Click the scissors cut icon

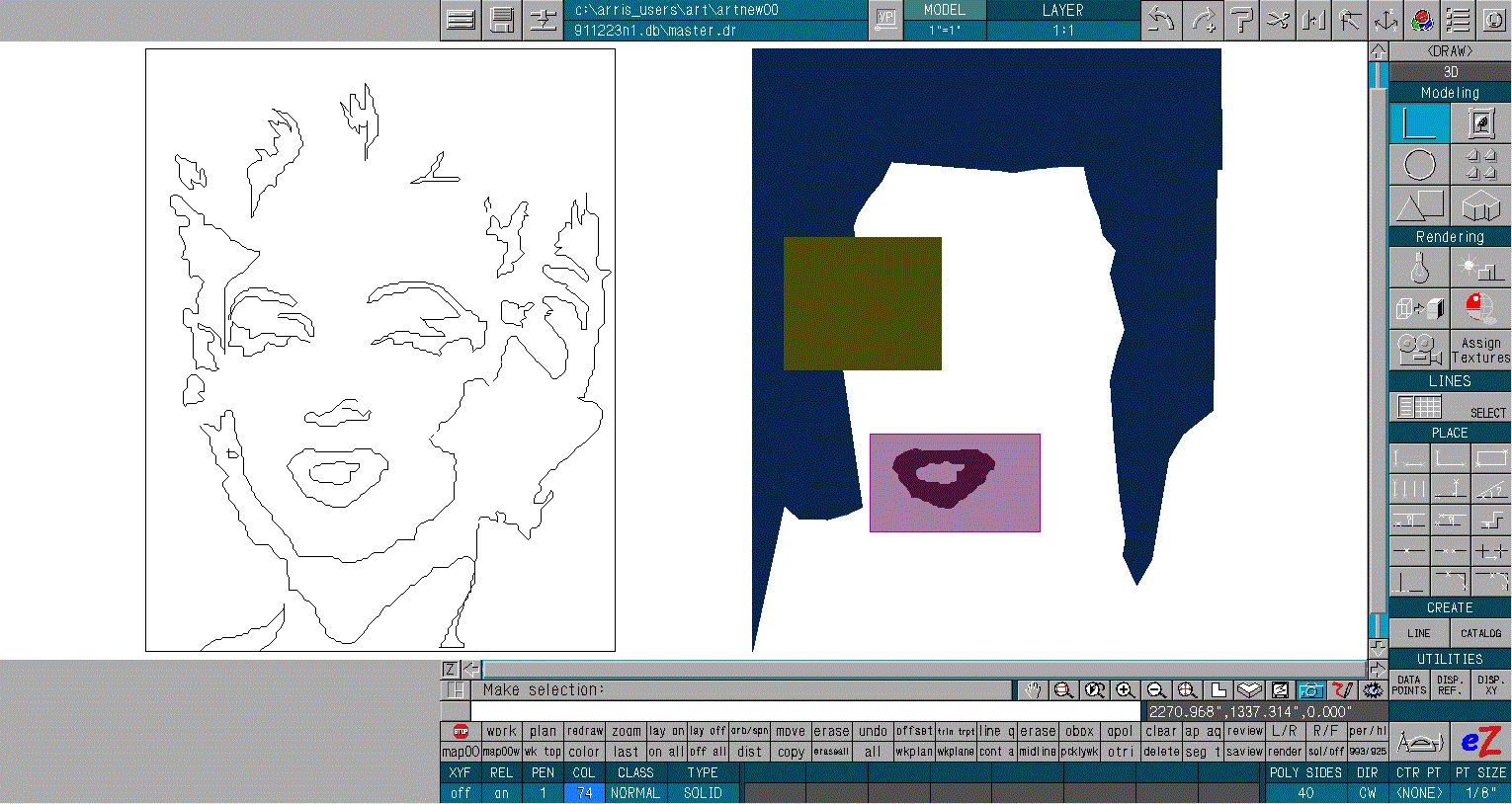[x=1278, y=20]
